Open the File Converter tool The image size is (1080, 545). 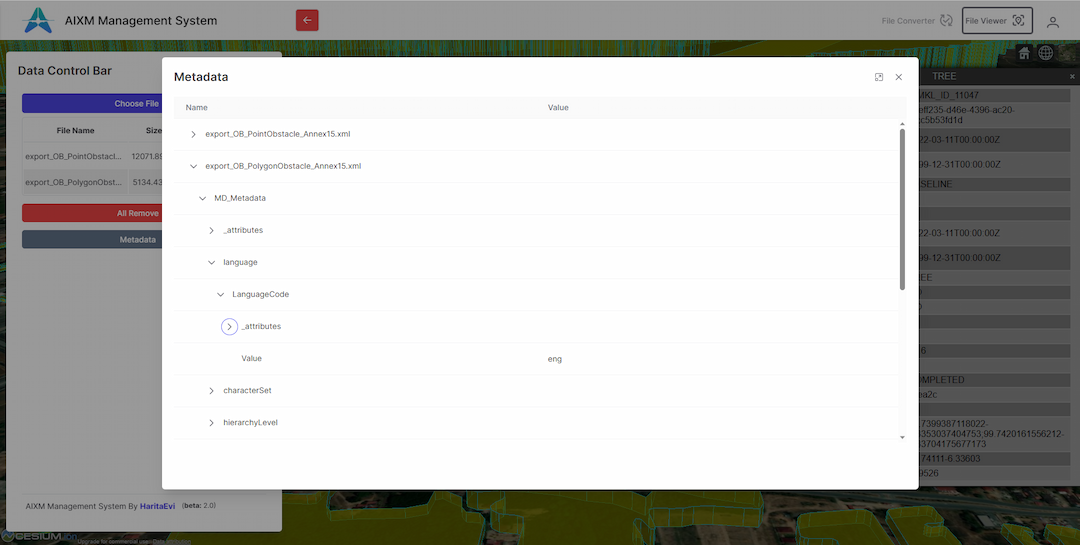916,20
